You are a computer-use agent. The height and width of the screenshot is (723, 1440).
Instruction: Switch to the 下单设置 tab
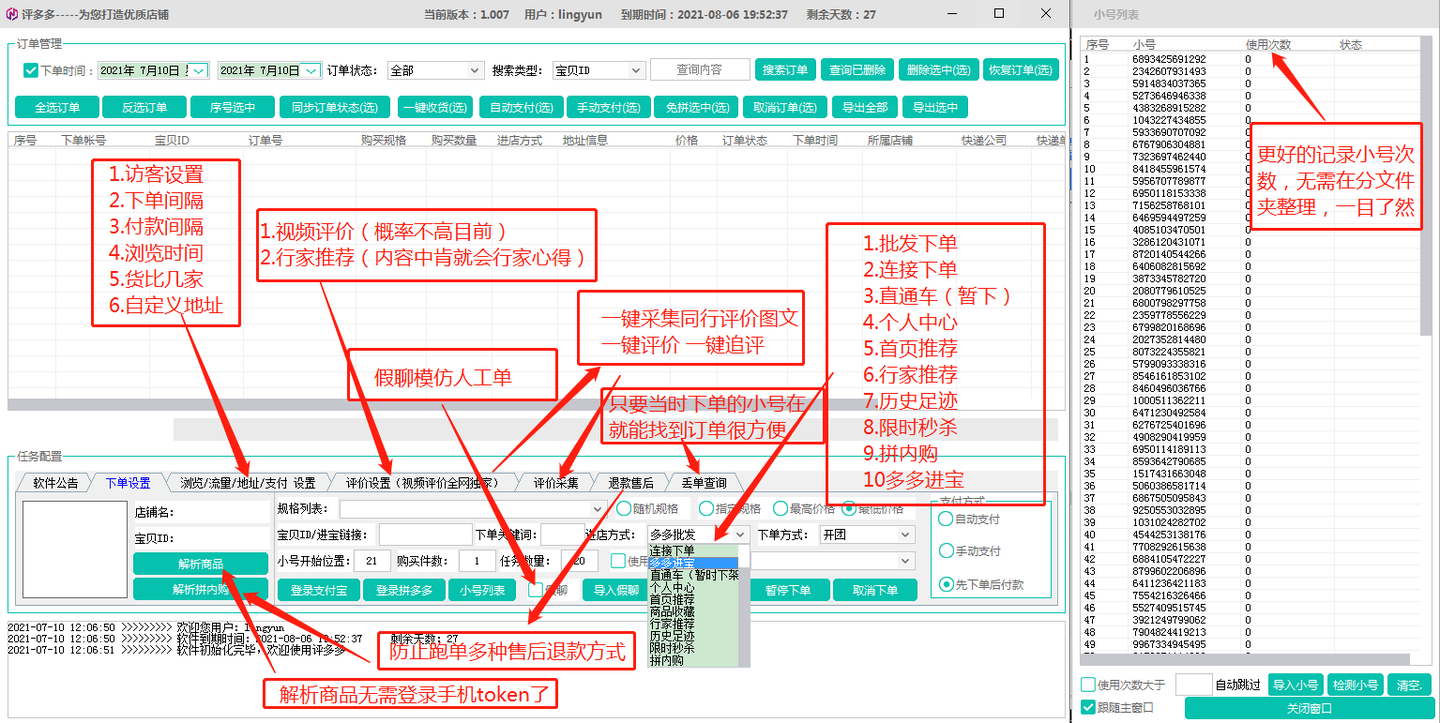coord(127,482)
